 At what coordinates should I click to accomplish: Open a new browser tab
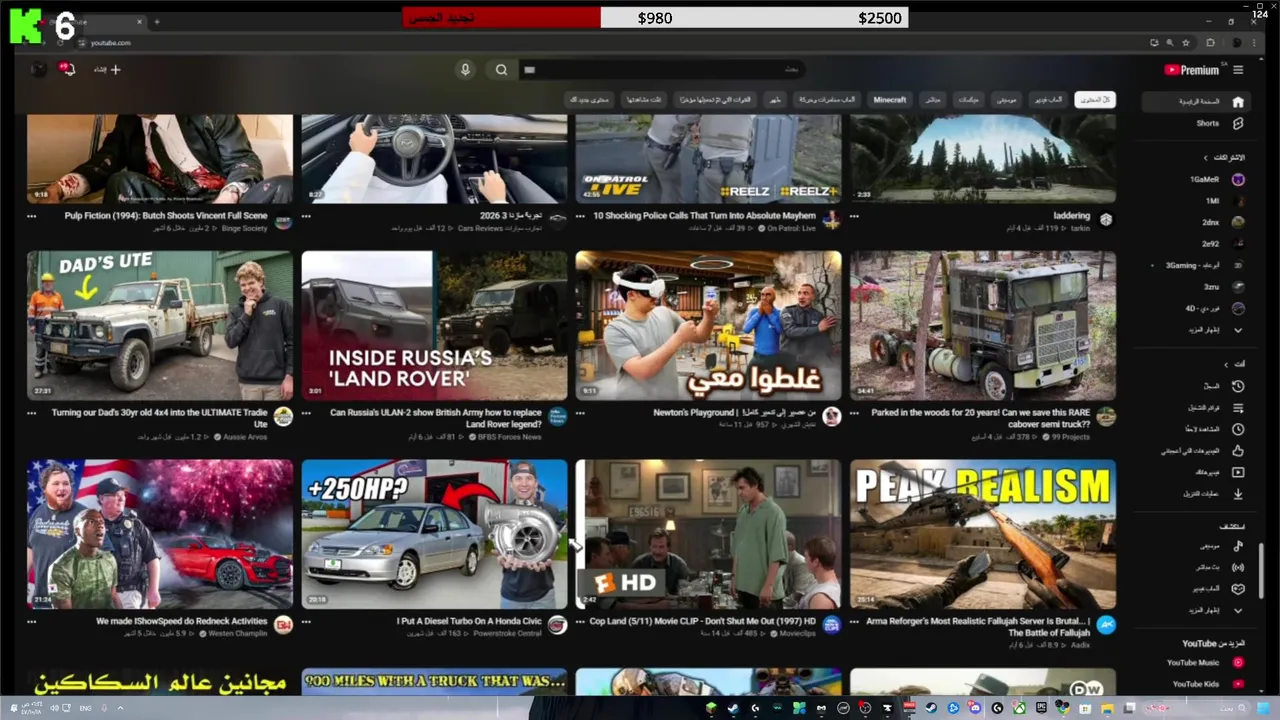coord(156,21)
